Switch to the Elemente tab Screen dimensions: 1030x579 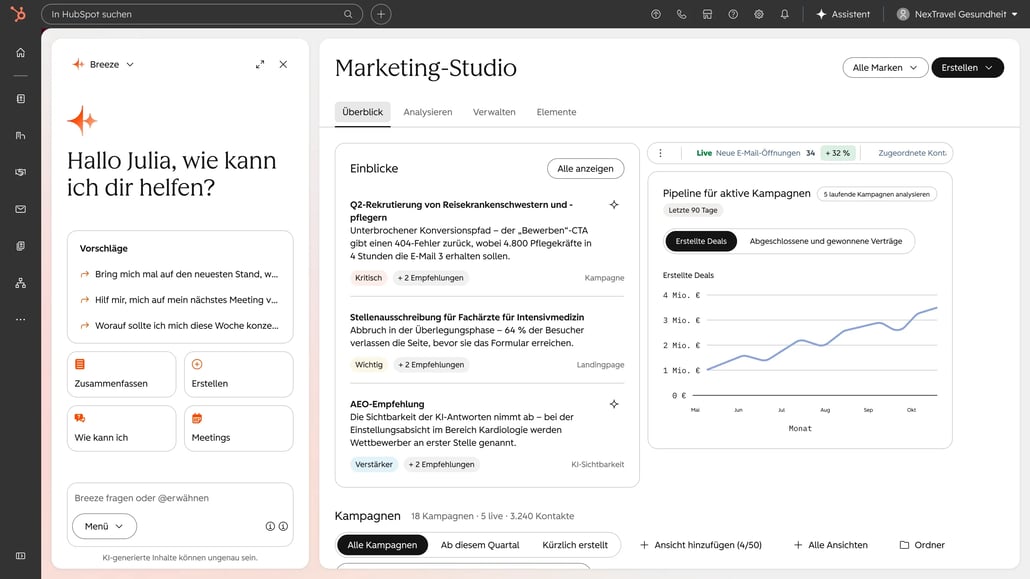(556, 112)
